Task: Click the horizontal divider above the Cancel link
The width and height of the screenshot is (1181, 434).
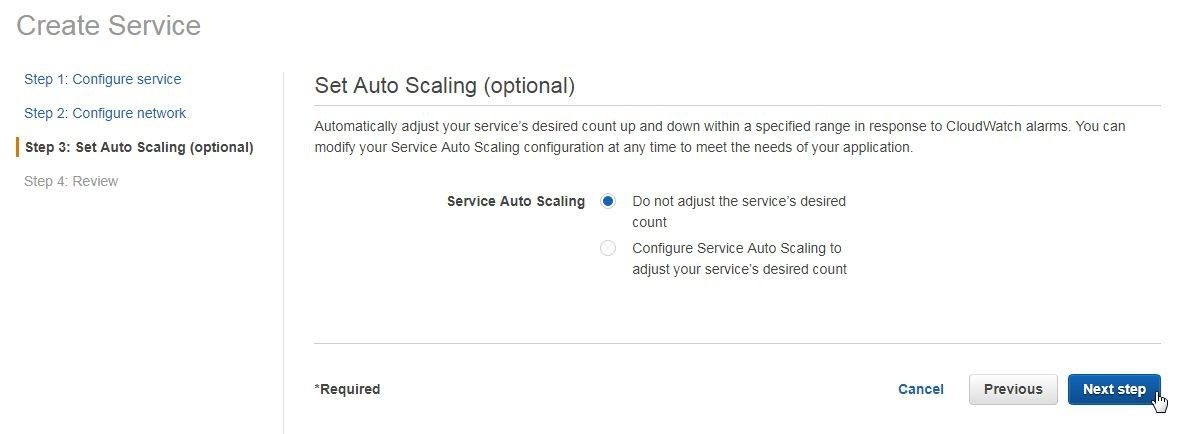Action: click(737, 344)
